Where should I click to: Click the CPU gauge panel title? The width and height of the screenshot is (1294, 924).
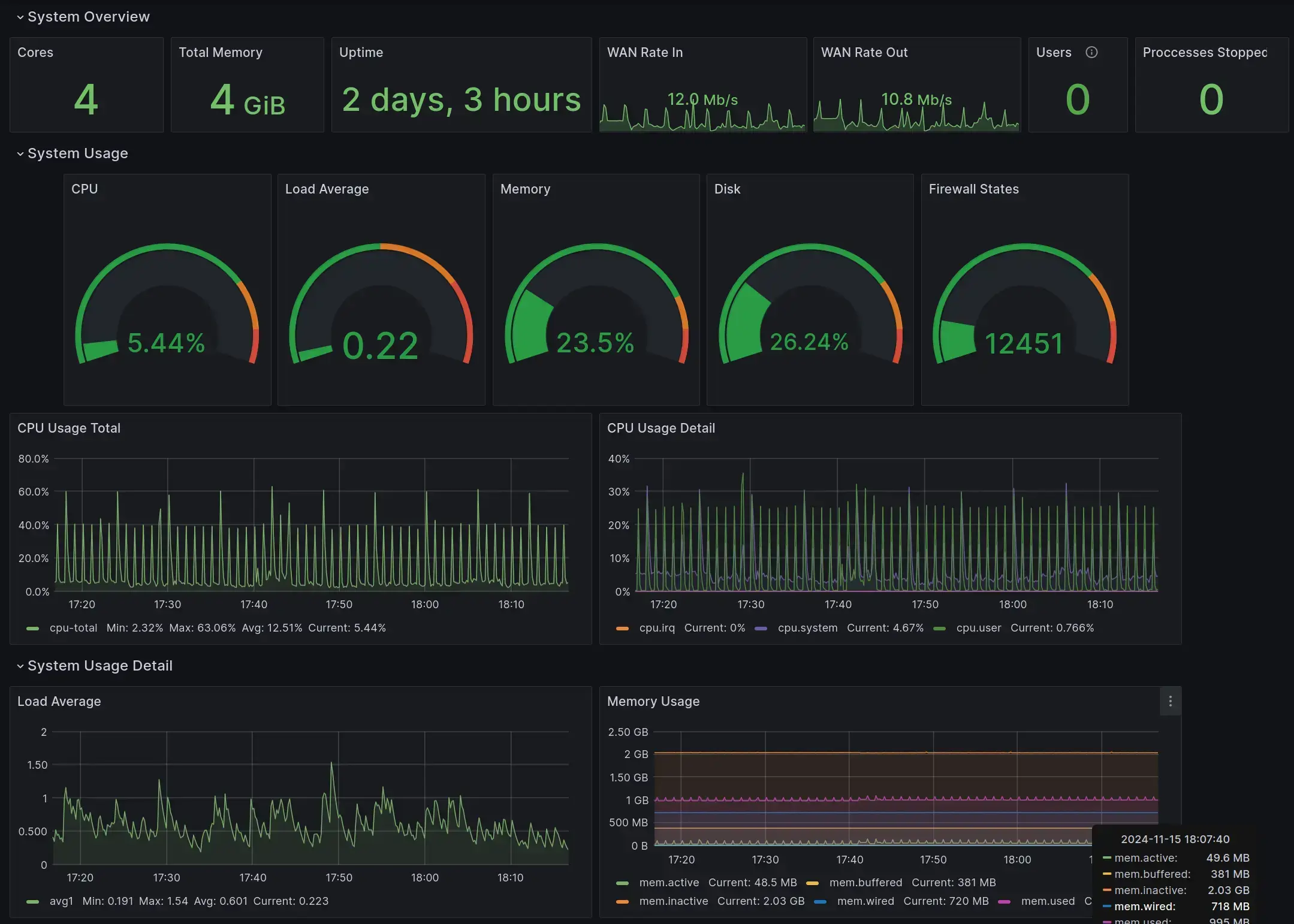[x=85, y=189]
